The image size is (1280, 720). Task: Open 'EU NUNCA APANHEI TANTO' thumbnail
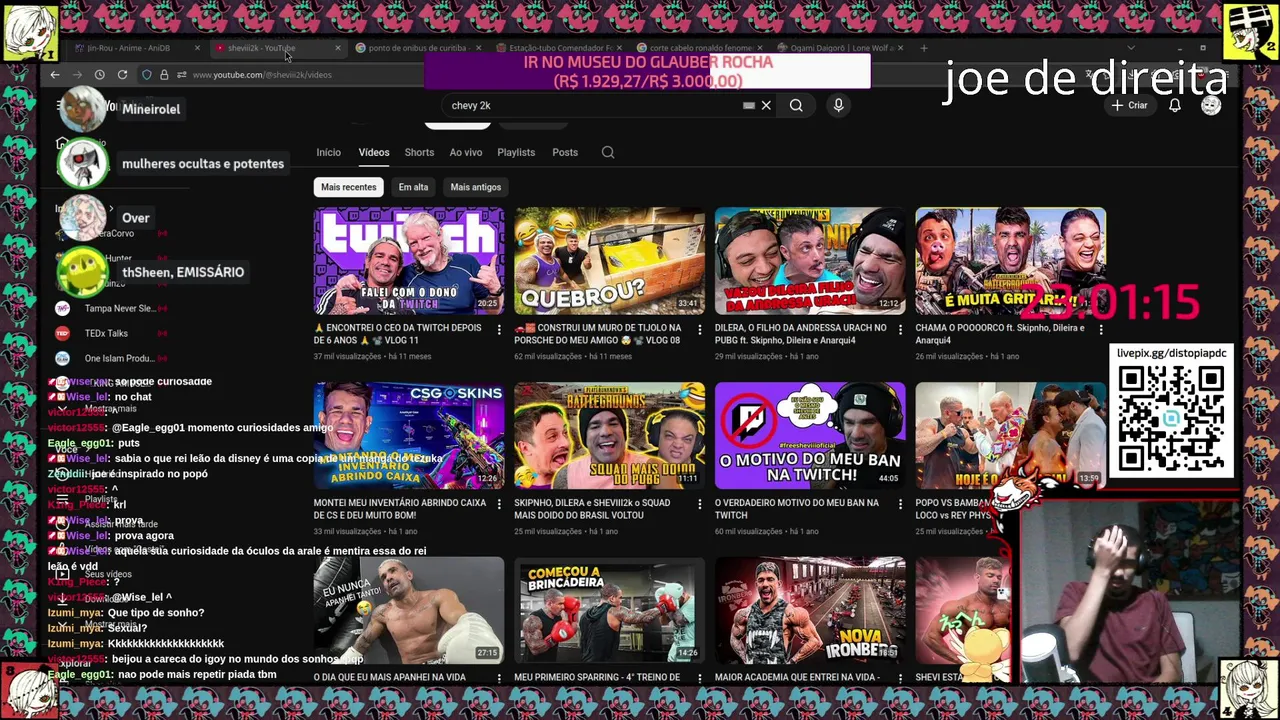(409, 611)
